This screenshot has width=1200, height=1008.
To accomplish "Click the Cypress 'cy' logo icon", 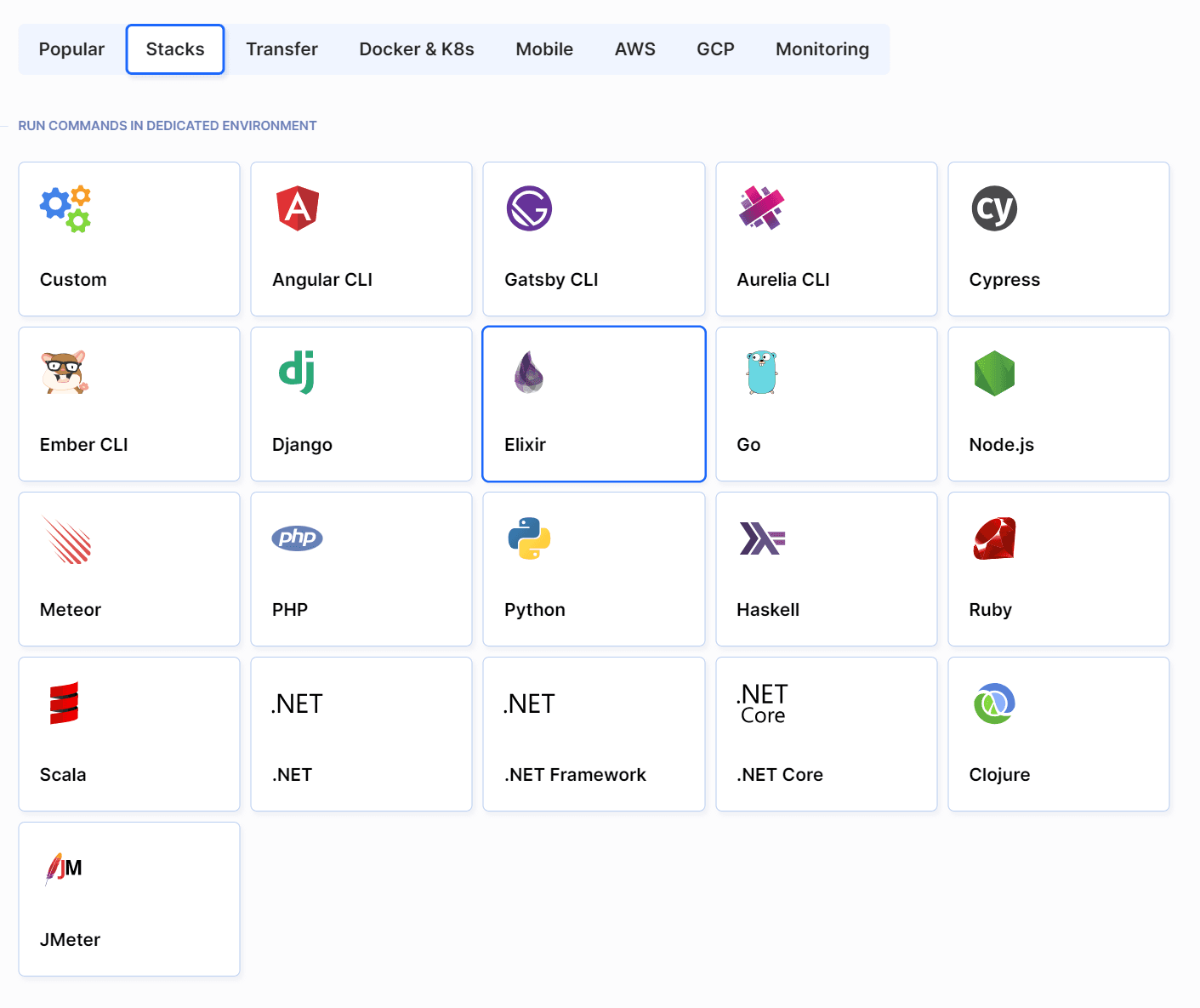I will pos(993,208).
